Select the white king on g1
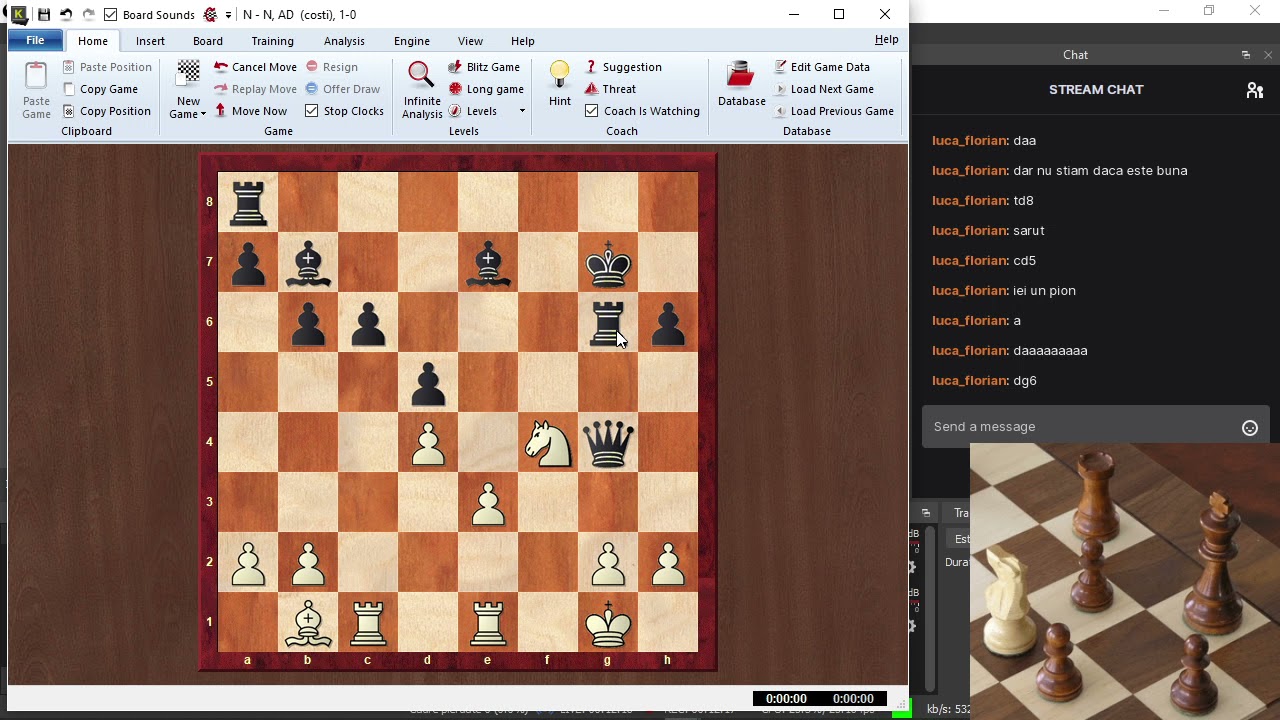Screen dimensions: 1280x720 [x=608, y=622]
